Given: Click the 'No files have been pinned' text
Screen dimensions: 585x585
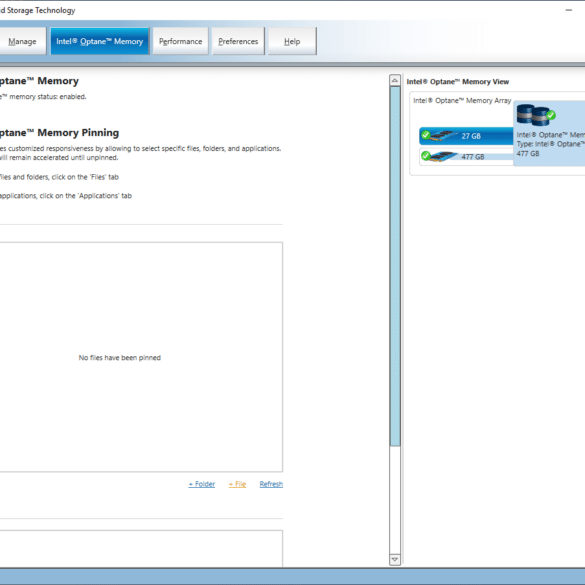Looking at the screenshot, I should (x=120, y=358).
